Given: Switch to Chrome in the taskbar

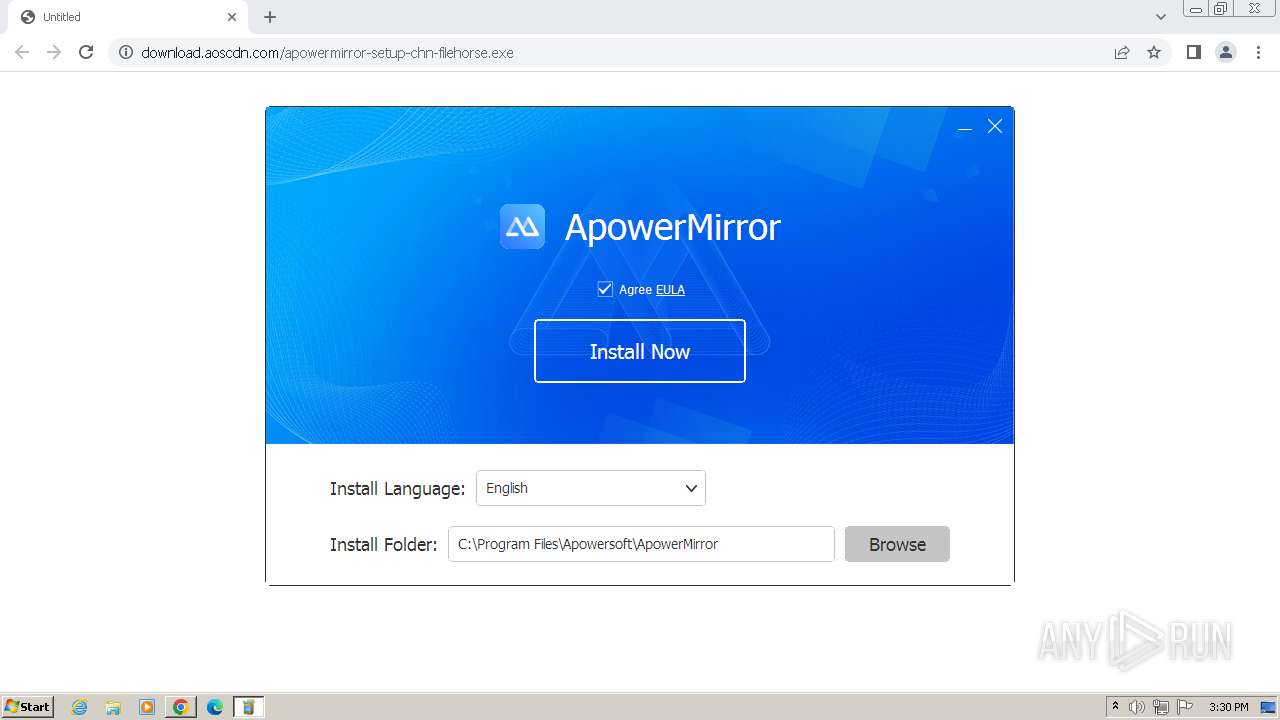Looking at the screenshot, I should pos(181,707).
